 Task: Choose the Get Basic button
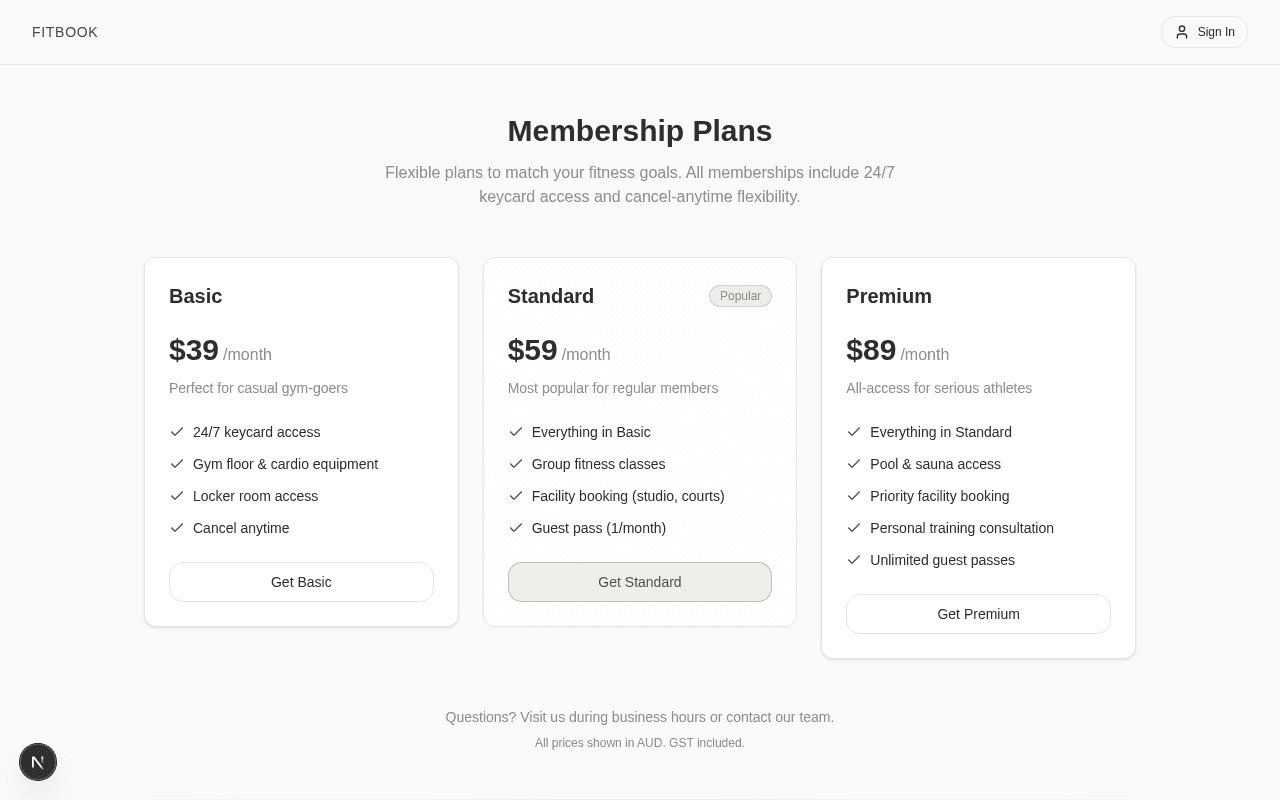click(x=301, y=582)
